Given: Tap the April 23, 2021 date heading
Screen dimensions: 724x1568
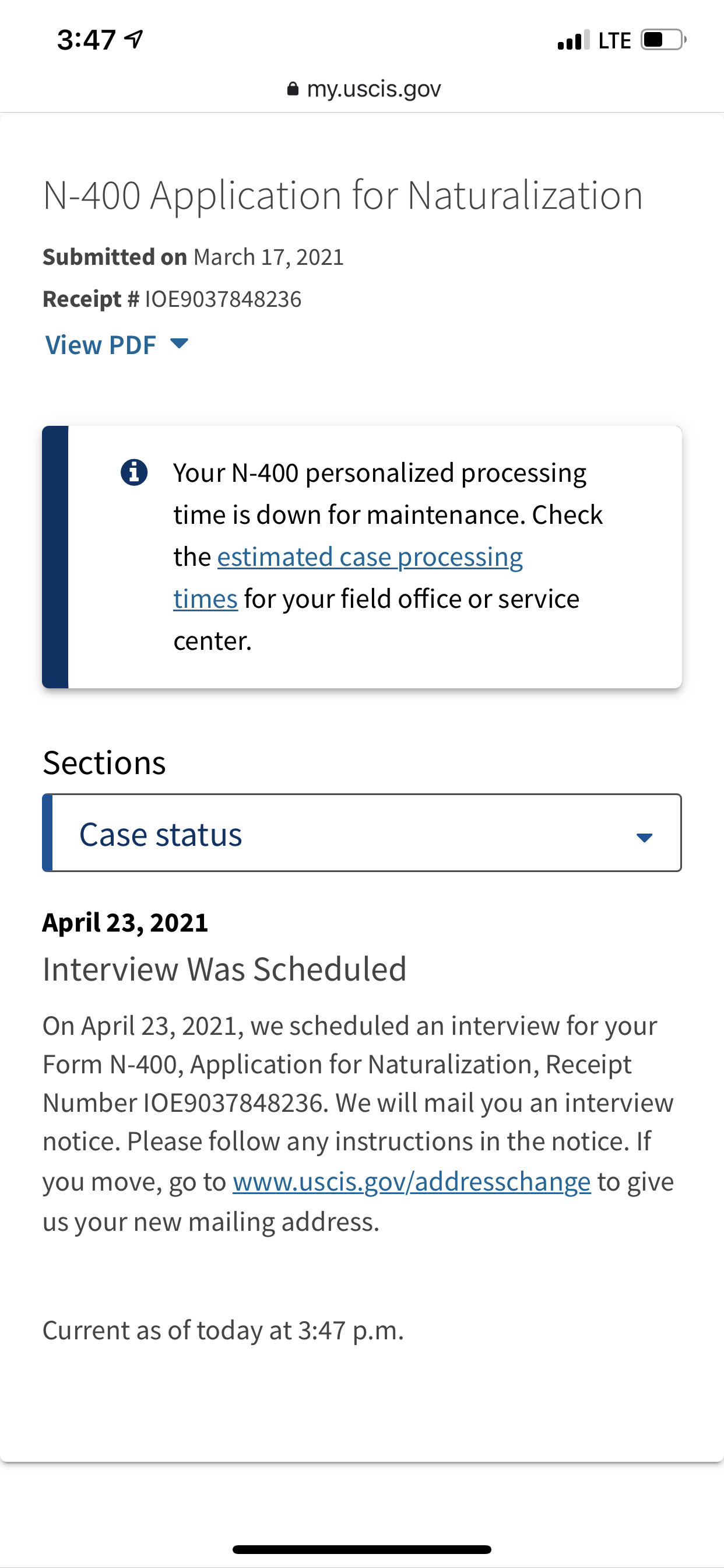Looking at the screenshot, I should pos(125,923).
